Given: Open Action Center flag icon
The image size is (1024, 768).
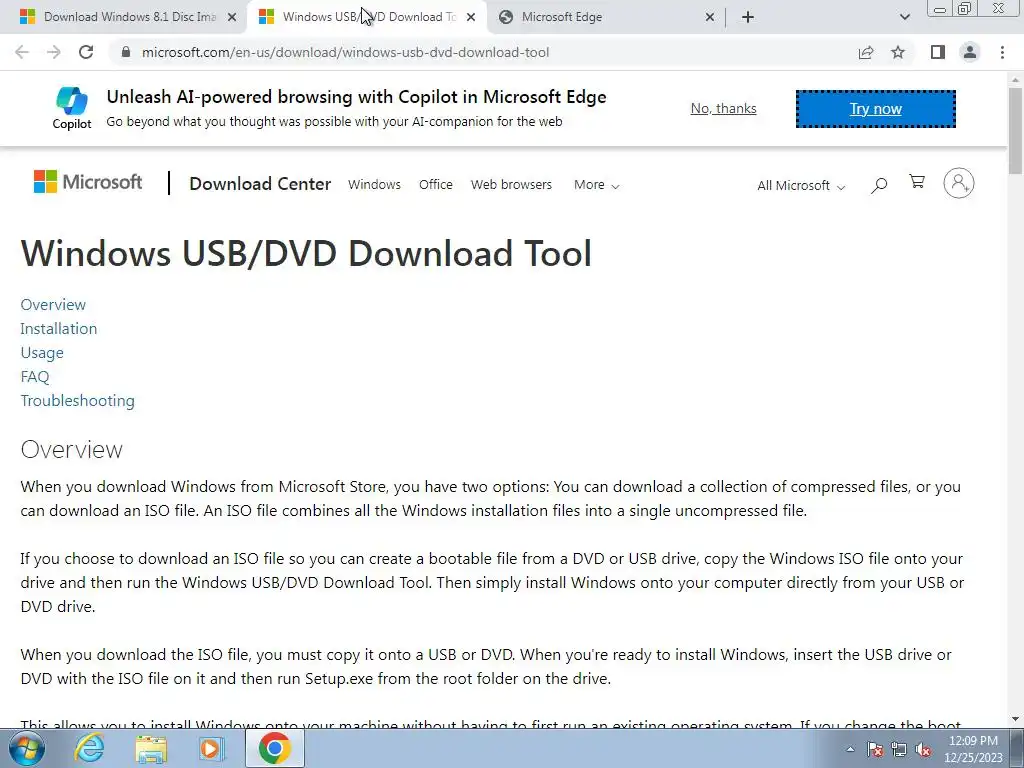Looking at the screenshot, I should pyautogui.click(x=875, y=749).
